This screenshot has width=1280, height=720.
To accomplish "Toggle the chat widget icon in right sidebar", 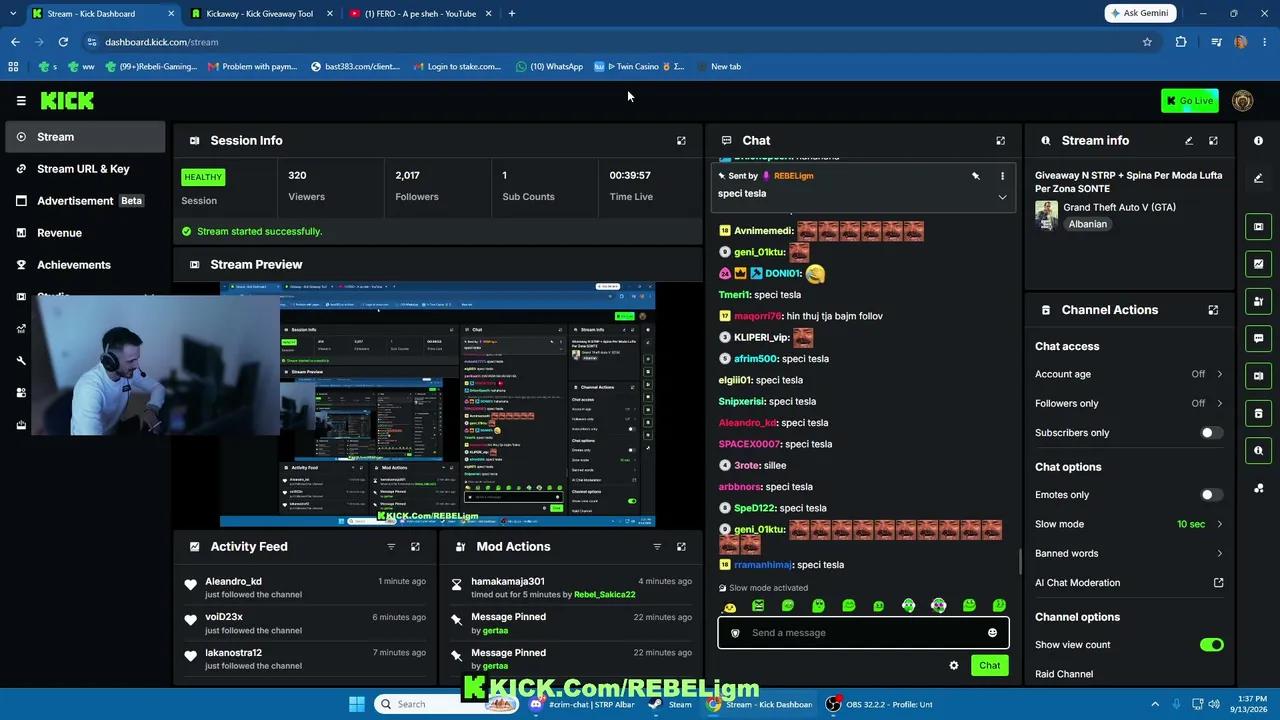I will click(x=1258, y=338).
